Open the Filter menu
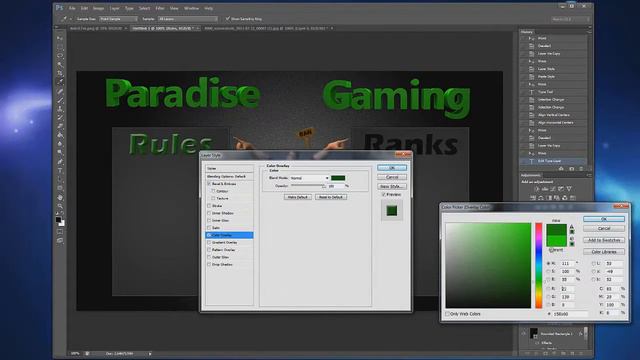This screenshot has height=360, width=640. (x=160, y=8)
